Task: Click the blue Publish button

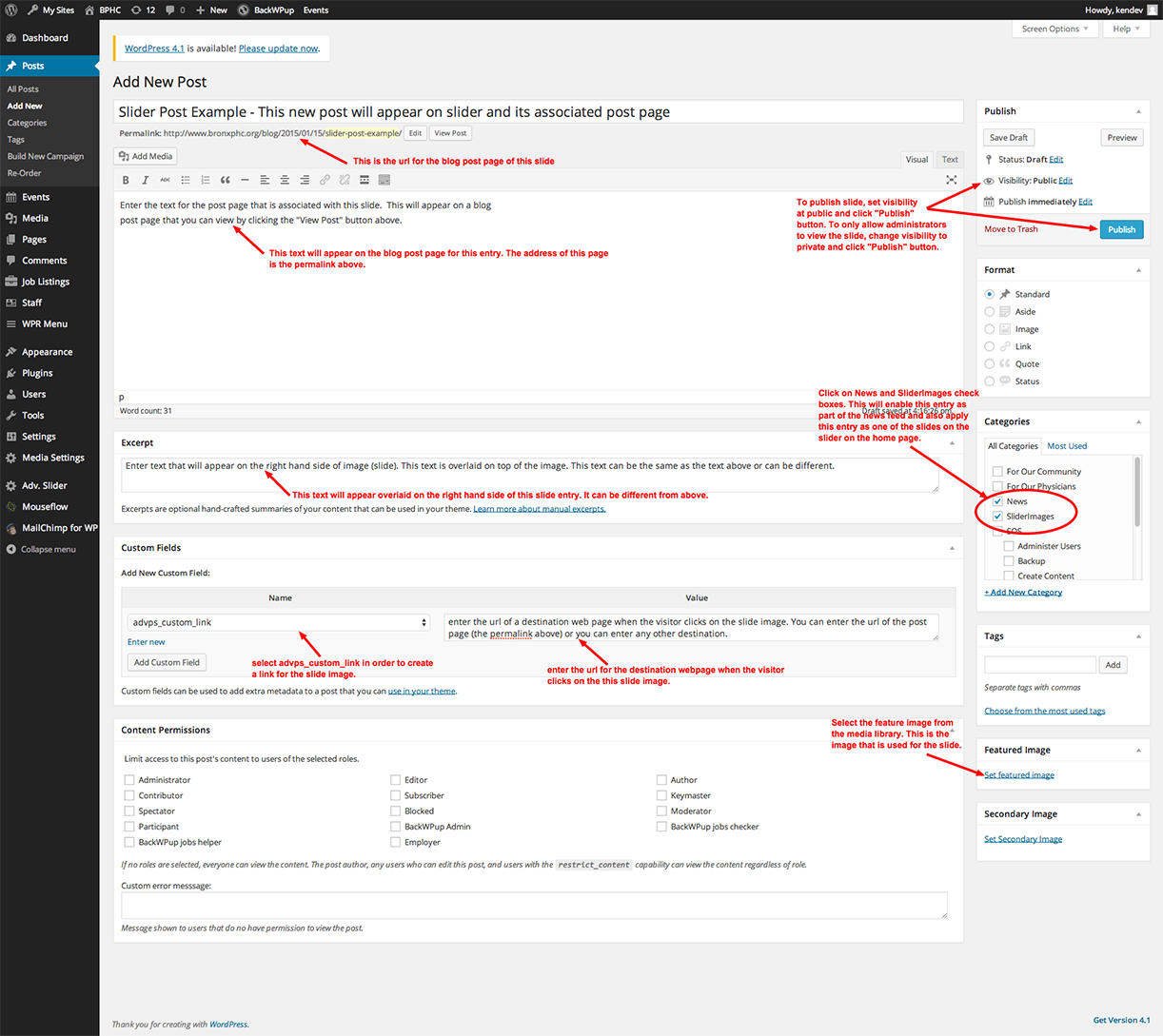Action: pyautogui.click(x=1121, y=229)
